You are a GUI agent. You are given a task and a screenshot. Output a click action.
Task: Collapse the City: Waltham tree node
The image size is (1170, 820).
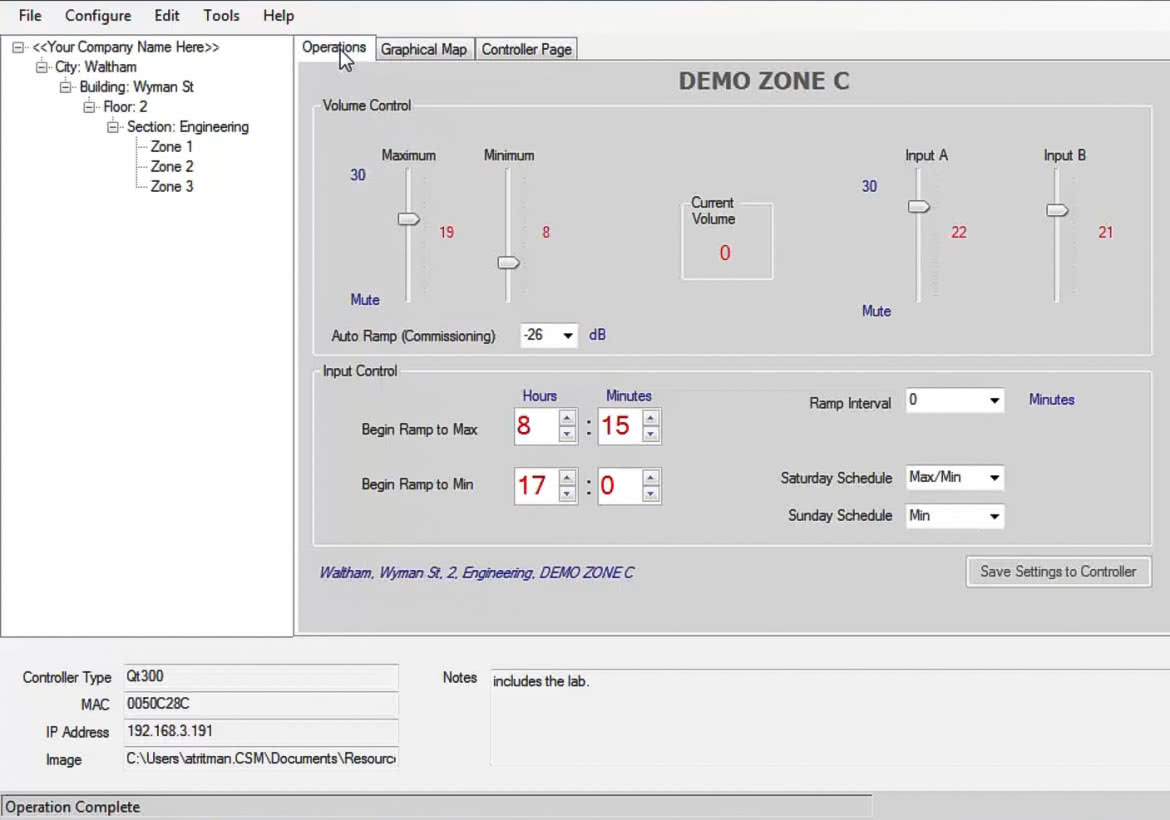[x=42, y=67]
